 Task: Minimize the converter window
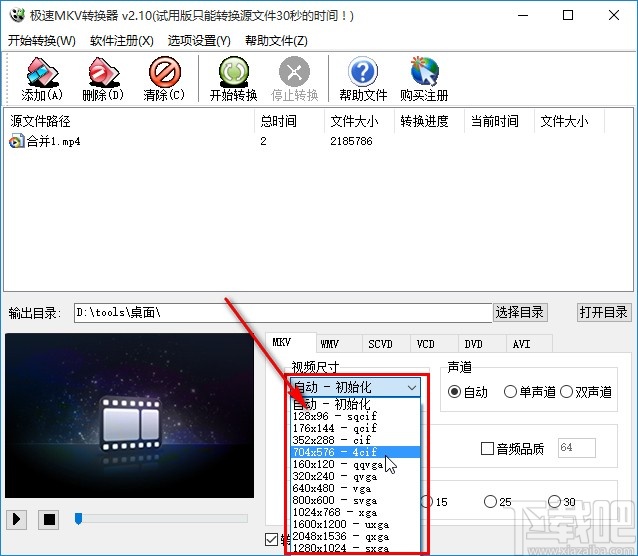tap(523, 15)
